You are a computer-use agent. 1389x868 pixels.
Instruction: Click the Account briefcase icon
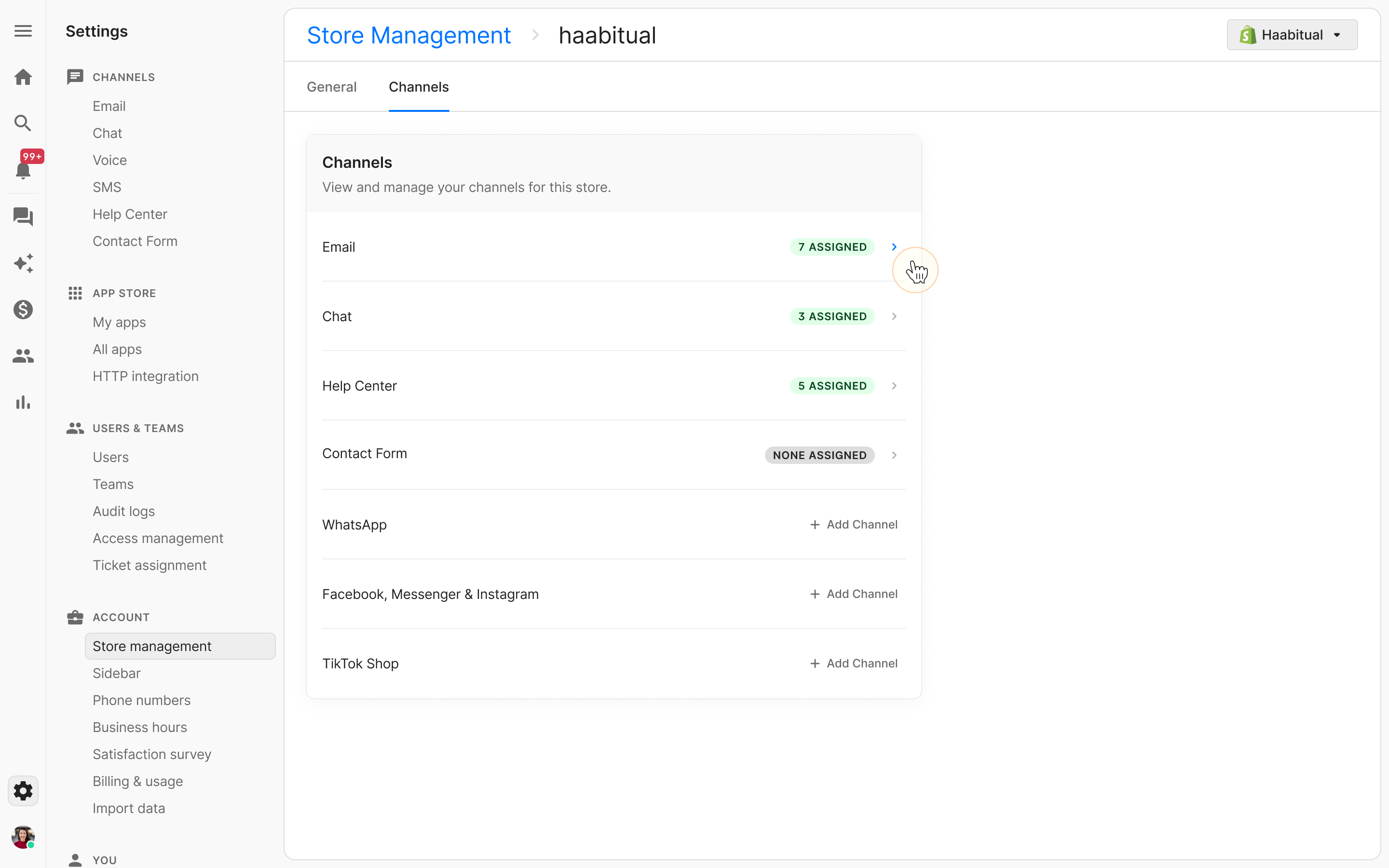tap(75, 617)
